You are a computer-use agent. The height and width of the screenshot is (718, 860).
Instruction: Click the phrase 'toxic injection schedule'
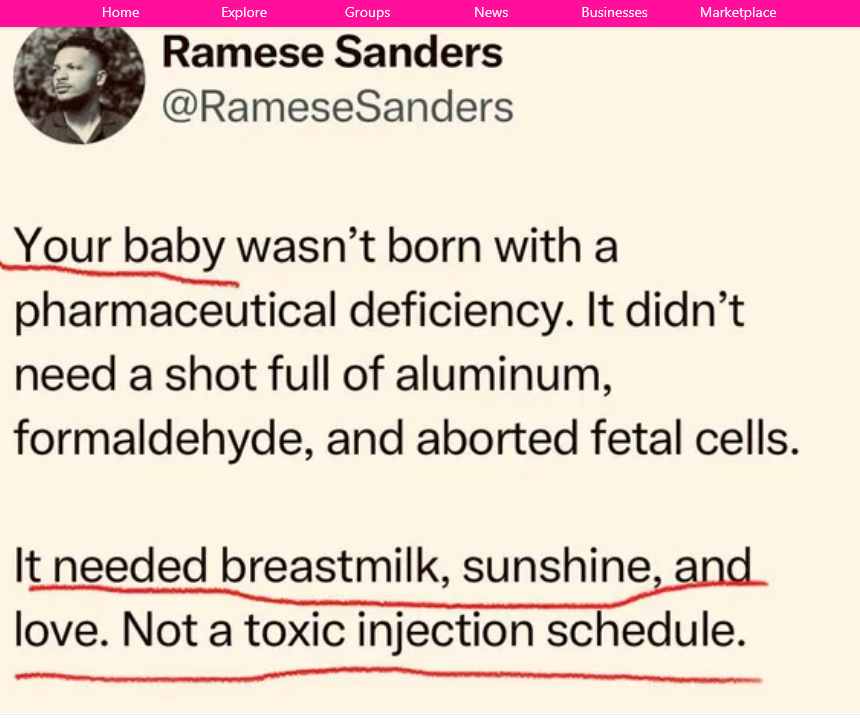coord(495,630)
